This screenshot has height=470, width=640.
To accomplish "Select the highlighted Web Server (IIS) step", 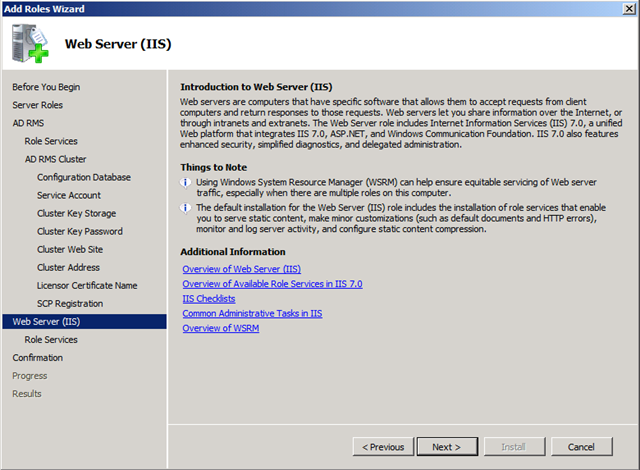I will 84,321.
